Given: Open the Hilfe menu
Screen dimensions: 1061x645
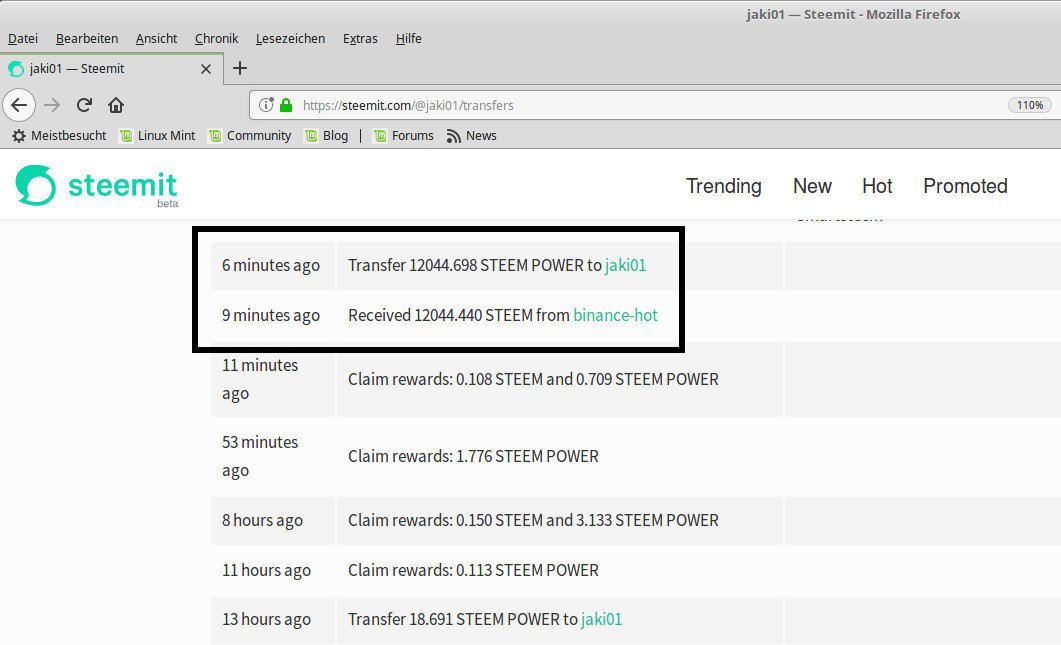Looking at the screenshot, I should click(409, 39).
